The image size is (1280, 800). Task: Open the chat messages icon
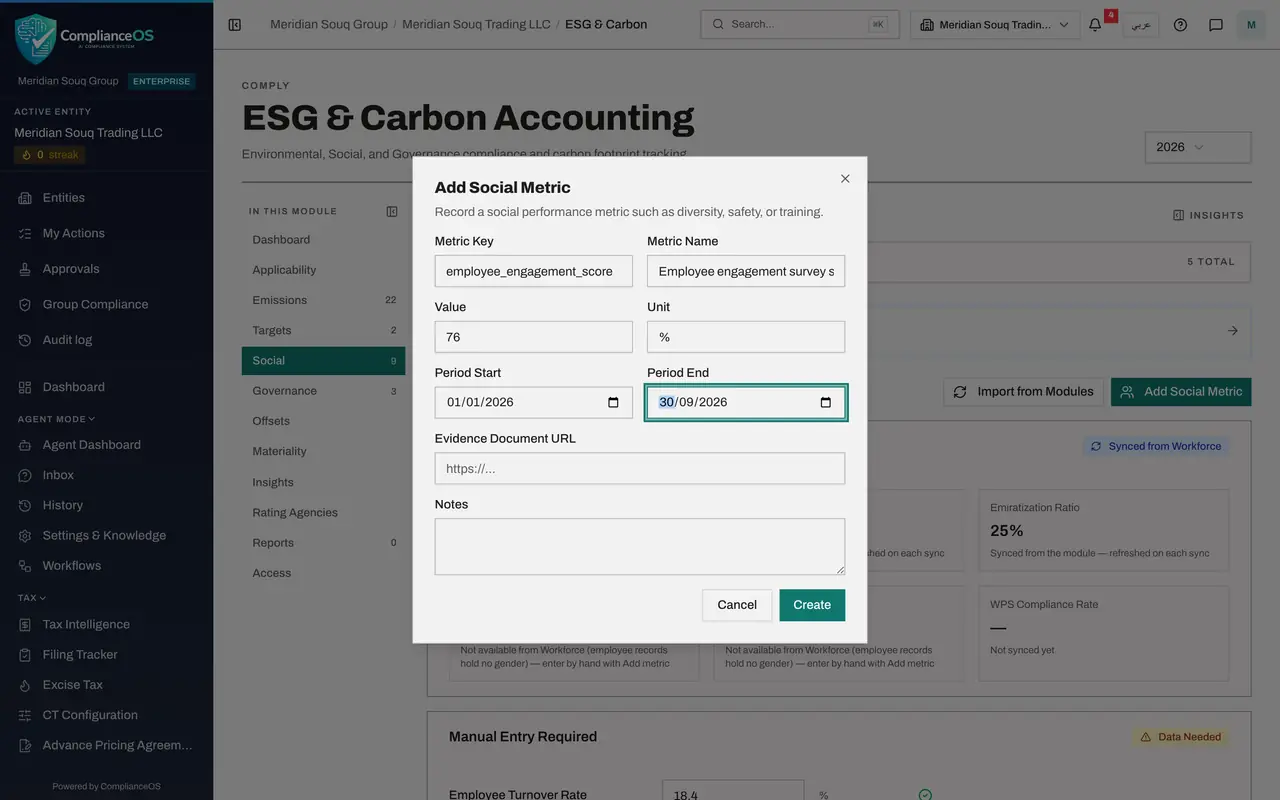pos(1216,24)
